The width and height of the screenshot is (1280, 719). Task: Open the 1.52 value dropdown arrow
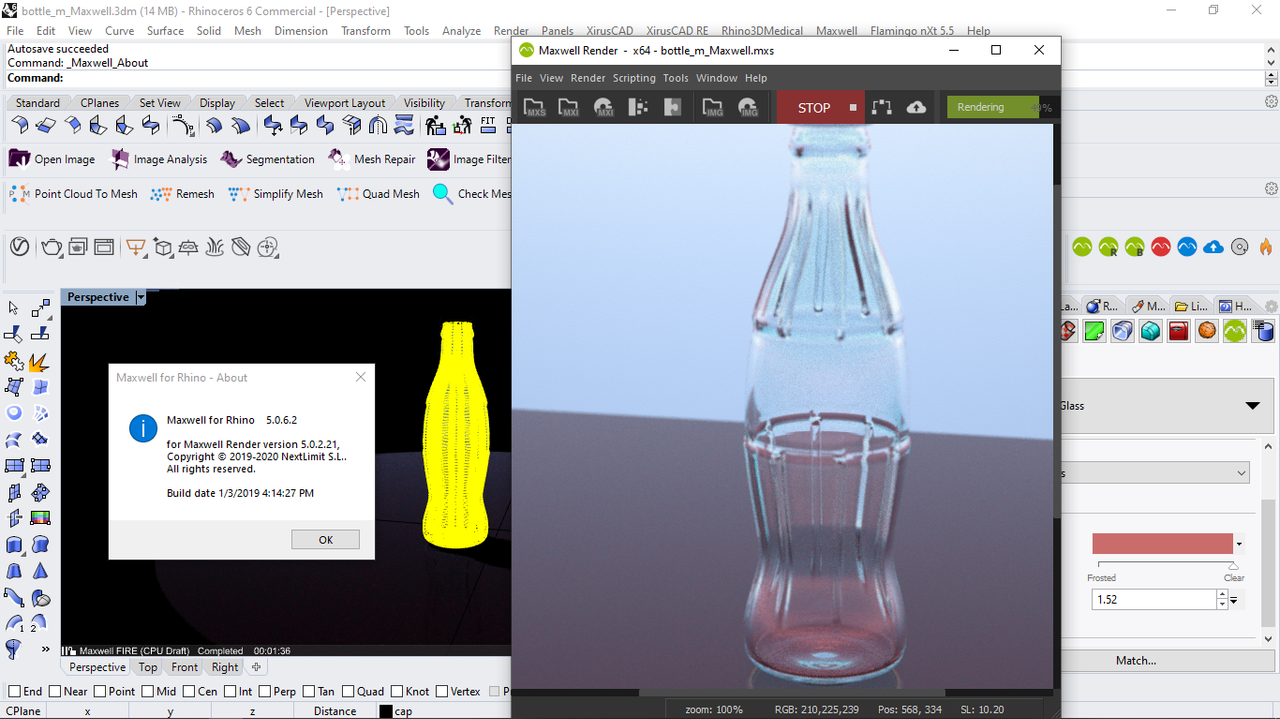point(1234,600)
